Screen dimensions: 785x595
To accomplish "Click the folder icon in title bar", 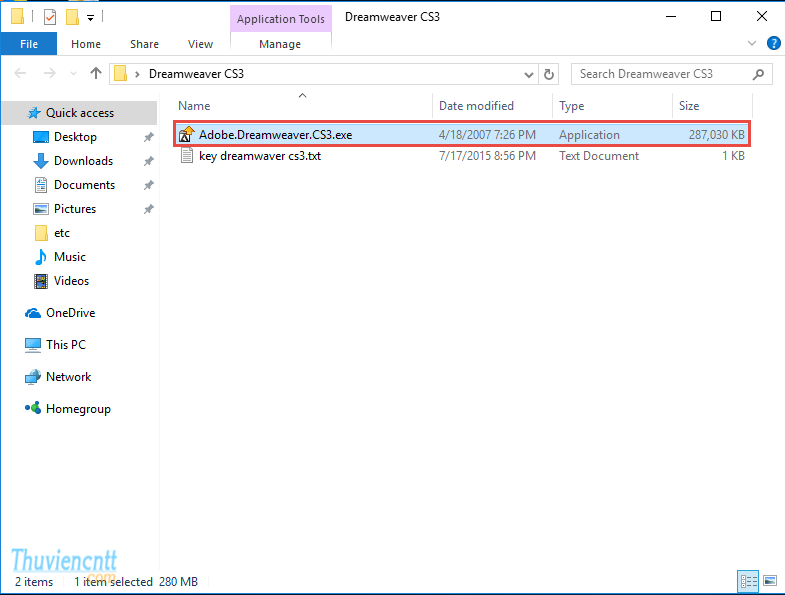I will click(18, 17).
